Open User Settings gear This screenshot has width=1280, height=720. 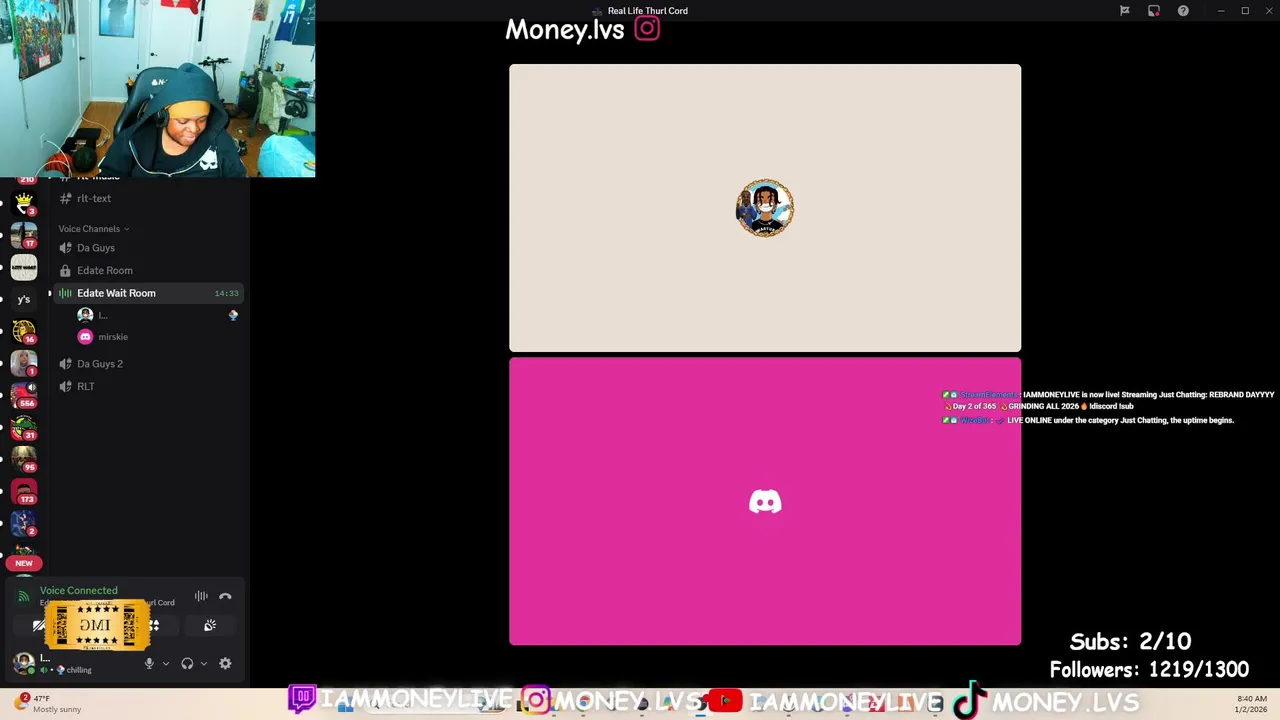(x=225, y=663)
